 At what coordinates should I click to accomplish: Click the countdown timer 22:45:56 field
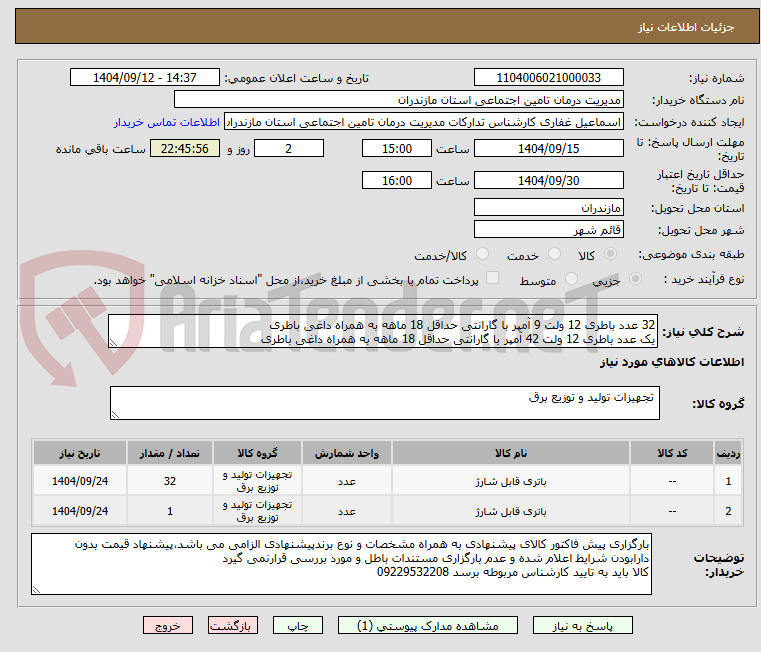185,148
